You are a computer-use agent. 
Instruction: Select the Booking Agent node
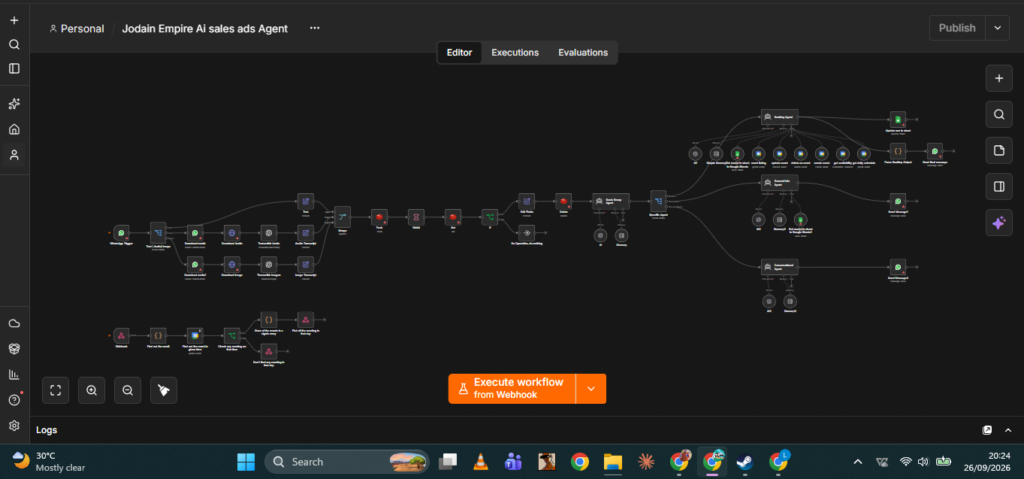point(780,117)
